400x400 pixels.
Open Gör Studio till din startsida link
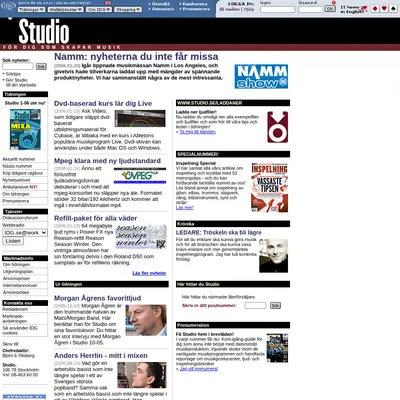tap(20, 83)
